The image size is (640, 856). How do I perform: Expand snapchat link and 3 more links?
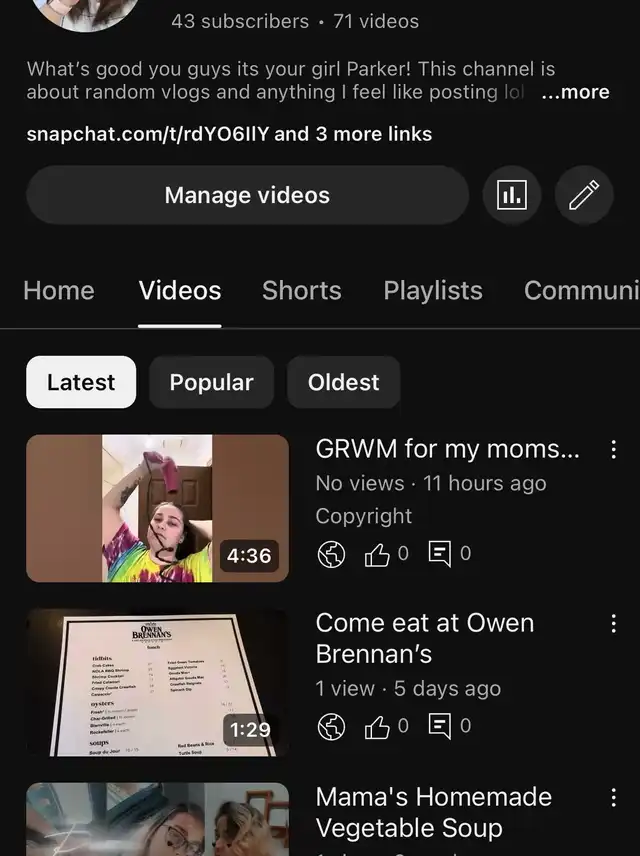coord(229,134)
